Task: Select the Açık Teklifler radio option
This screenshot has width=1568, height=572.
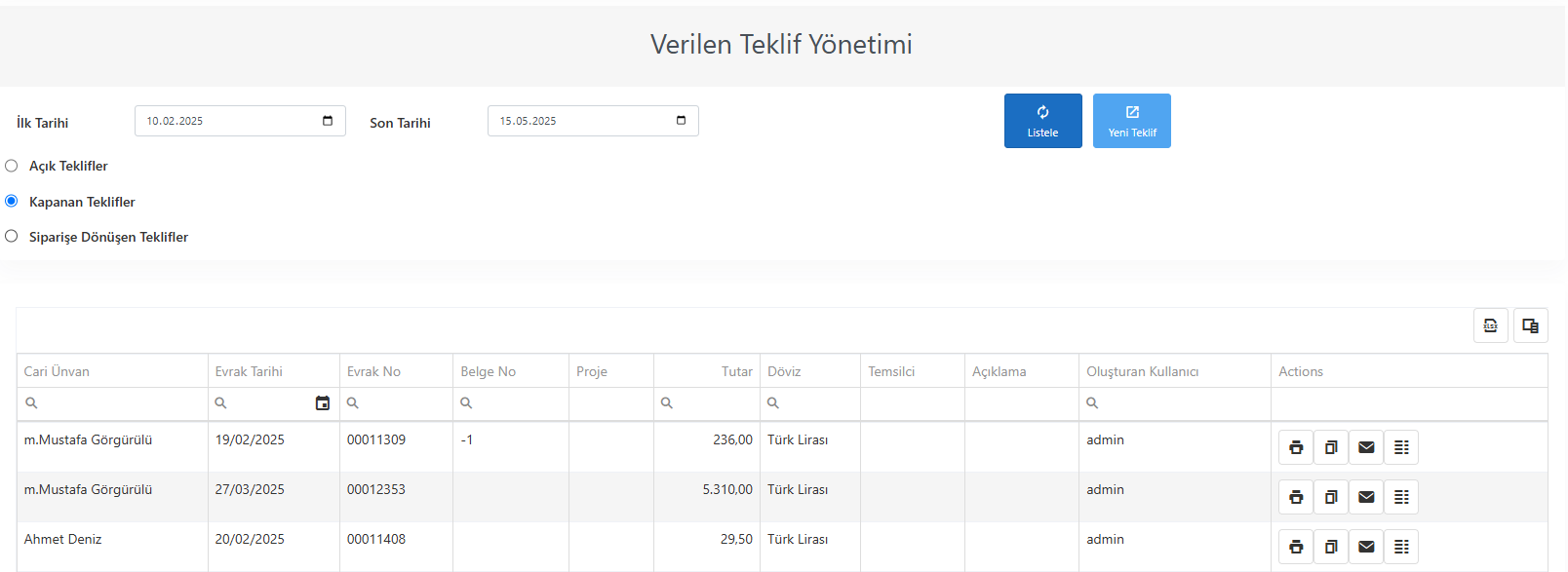Action: click(12, 166)
